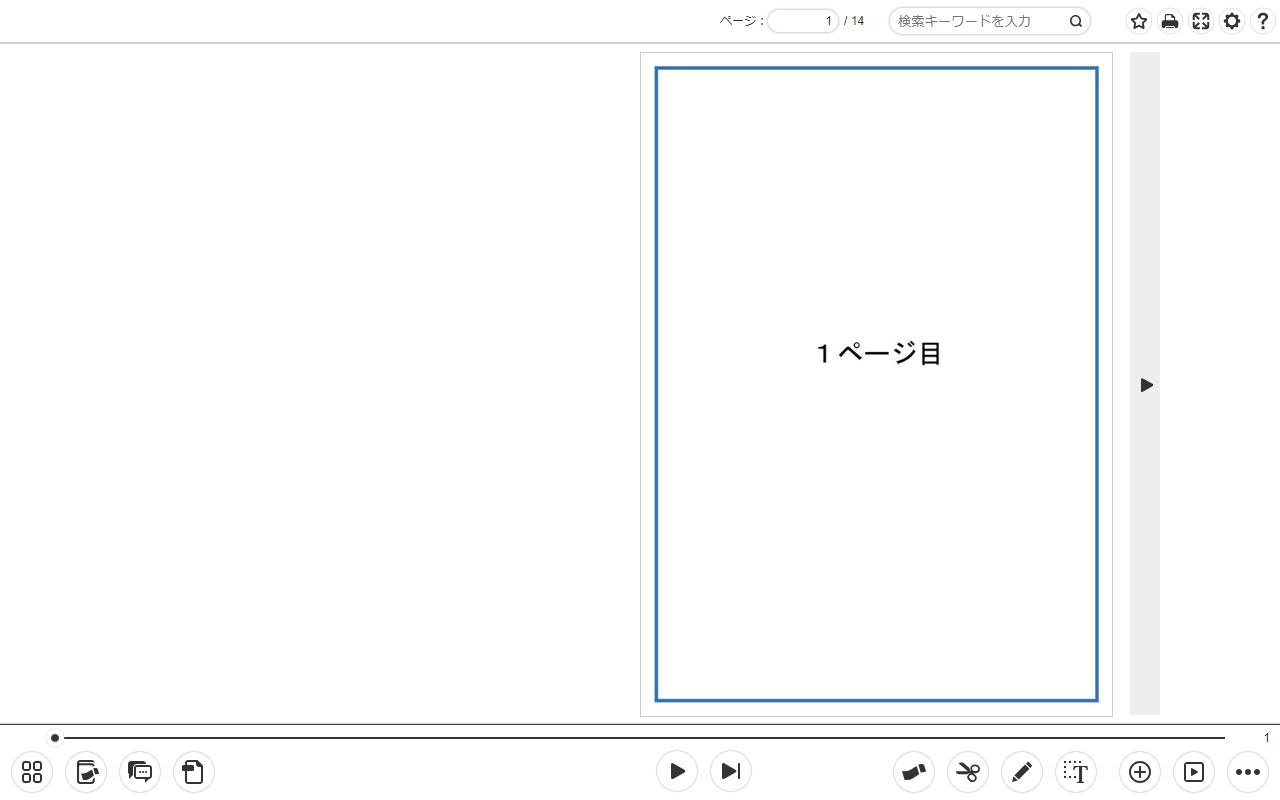1280x800 pixels.
Task: Click the page position slider handle
Action: pos(55,738)
